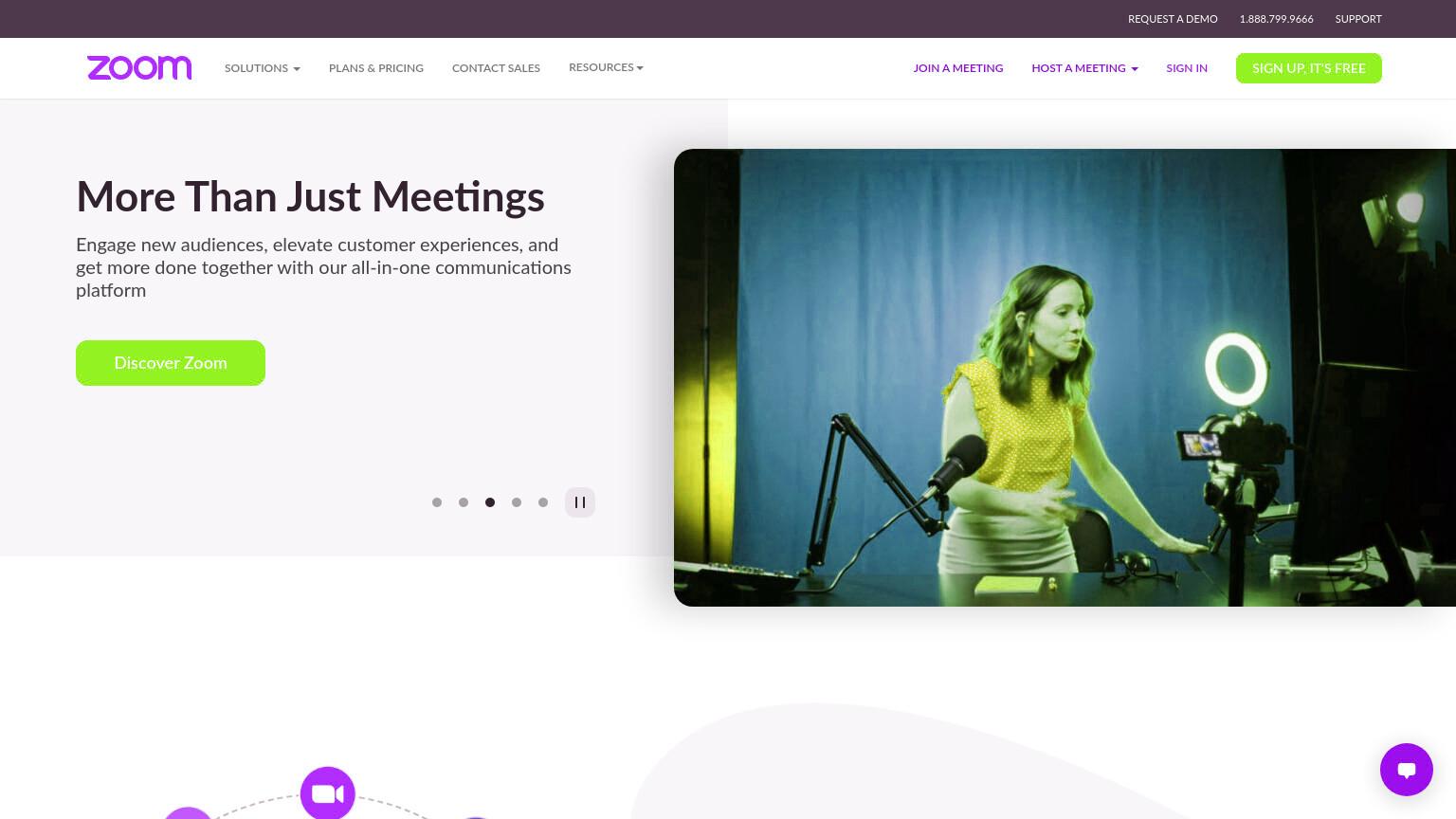
Task: Go to the fourth carousel slide dot
Action: coord(517,502)
